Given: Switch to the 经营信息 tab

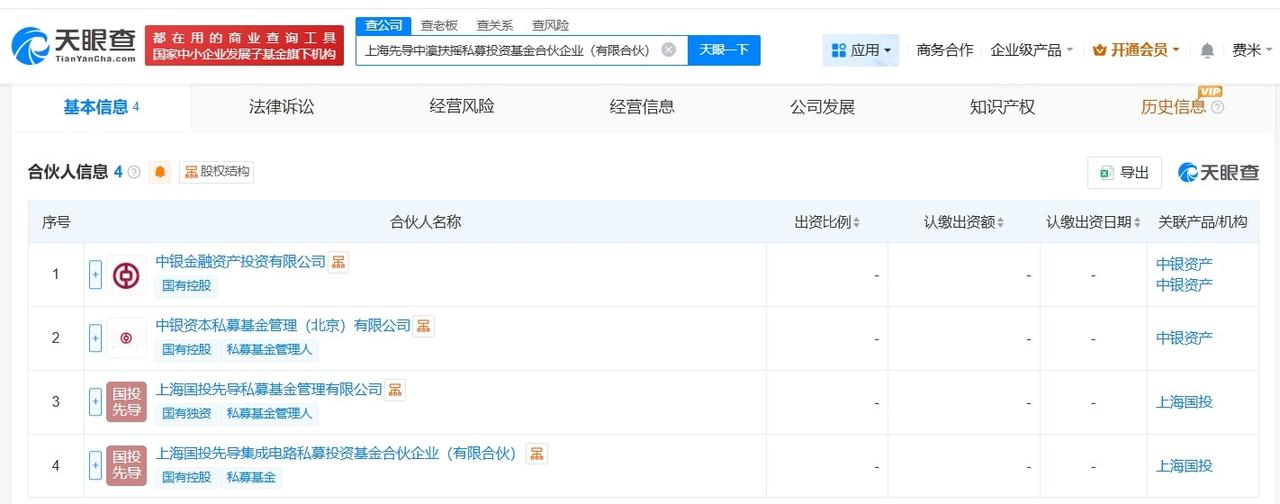Looking at the screenshot, I should 642,107.
